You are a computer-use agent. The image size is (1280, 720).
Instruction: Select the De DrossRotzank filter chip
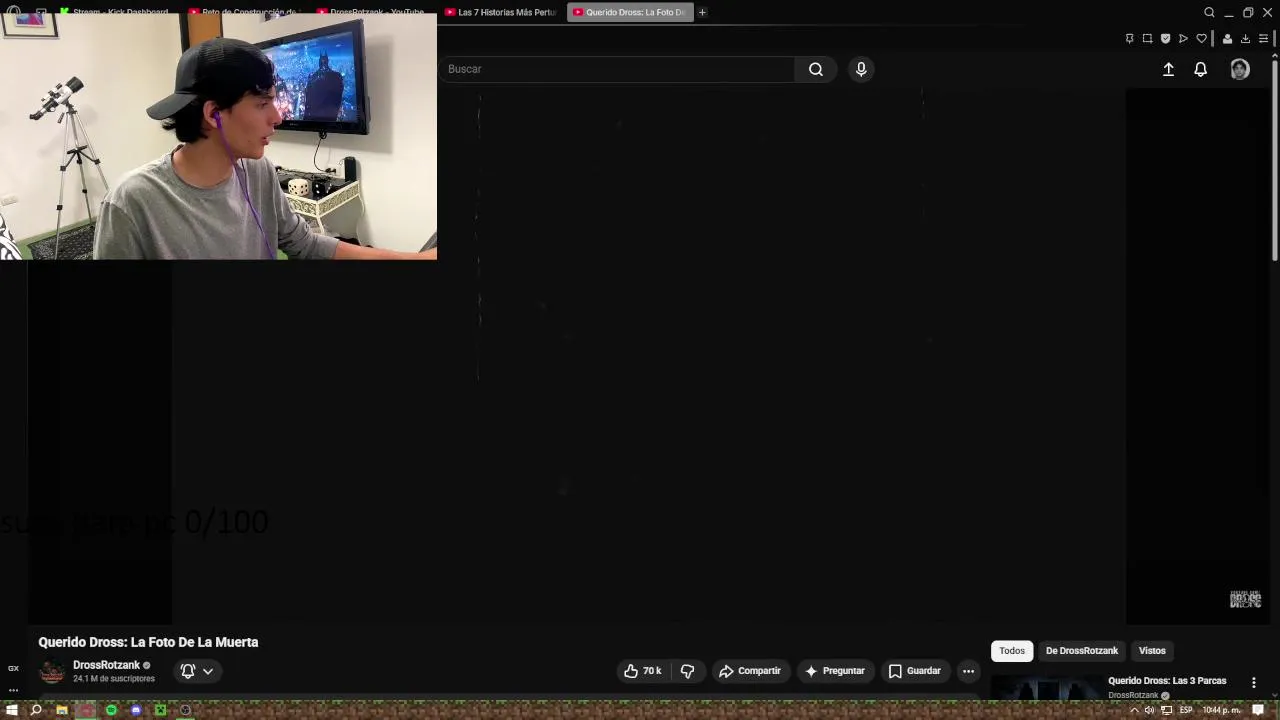(1082, 651)
